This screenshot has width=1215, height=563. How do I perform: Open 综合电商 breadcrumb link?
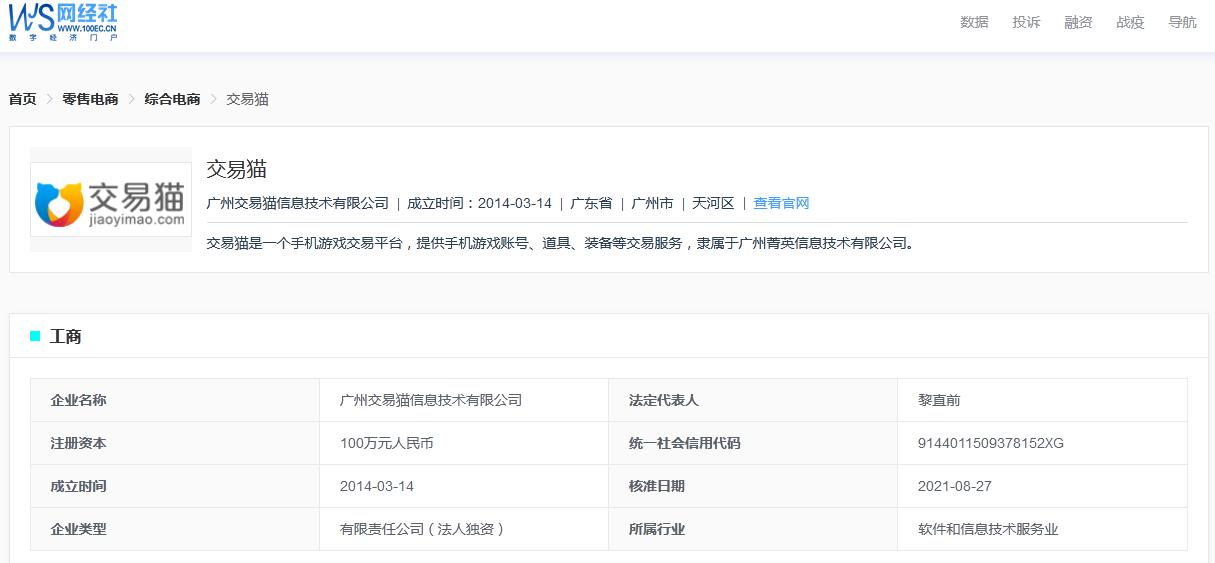click(172, 99)
